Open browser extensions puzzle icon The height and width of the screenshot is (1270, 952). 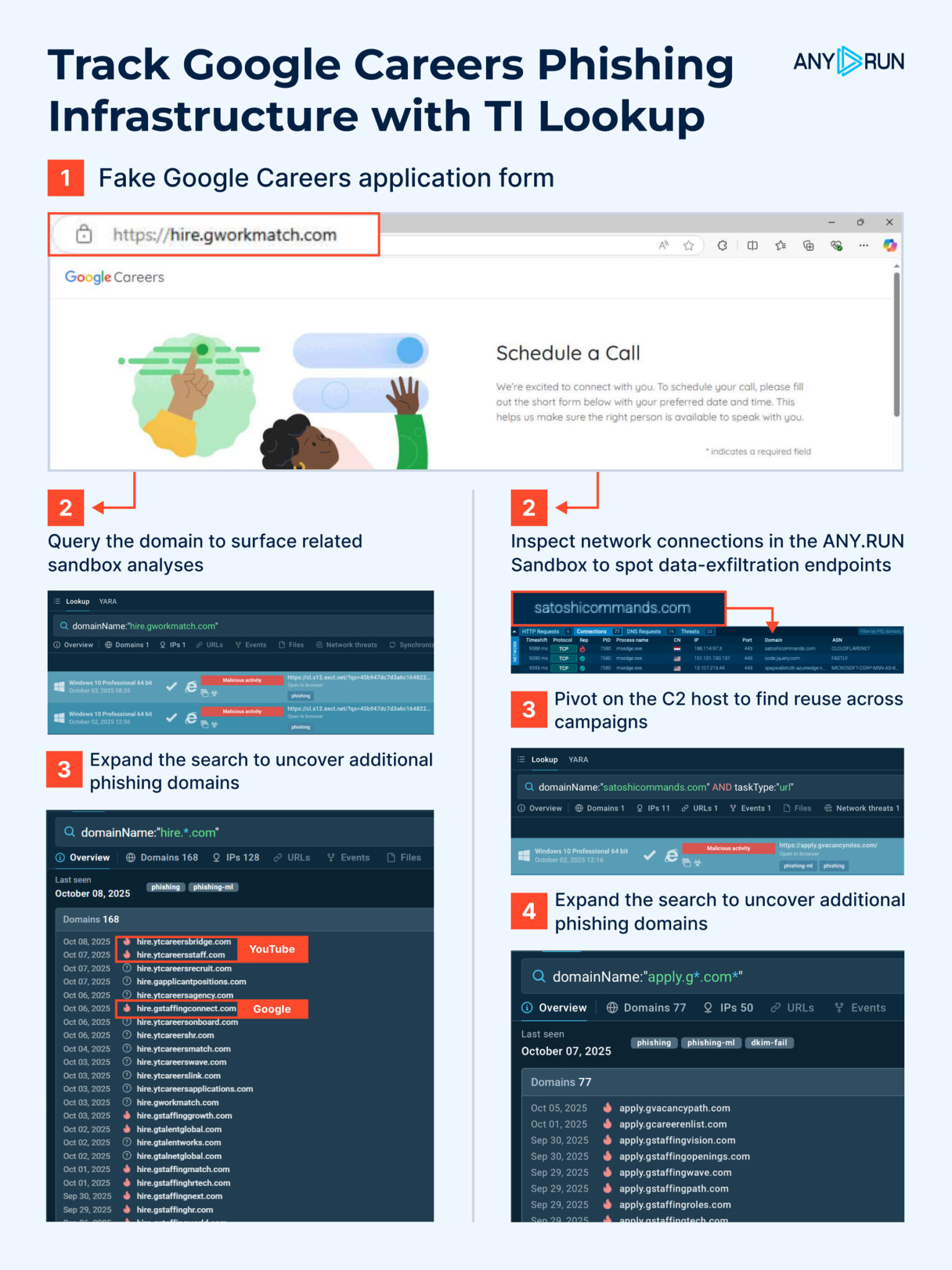pyautogui.click(x=722, y=246)
